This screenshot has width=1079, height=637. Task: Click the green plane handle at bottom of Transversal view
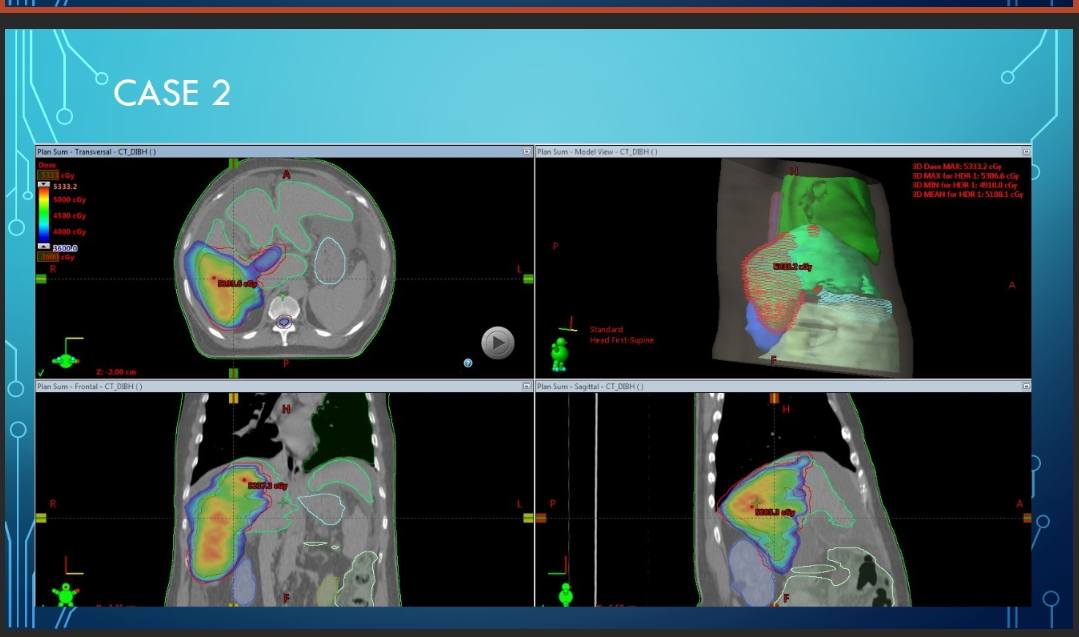click(233, 373)
